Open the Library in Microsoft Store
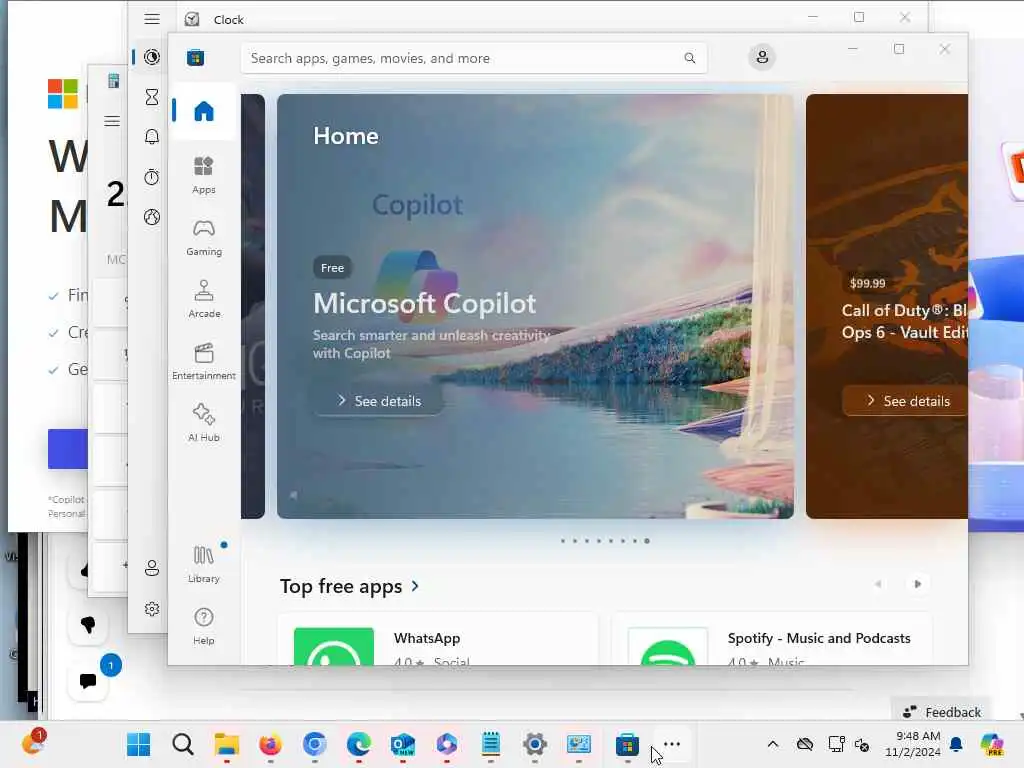Viewport: 1024px width, 768px height. pyautogui.click(x=204, y=564)
